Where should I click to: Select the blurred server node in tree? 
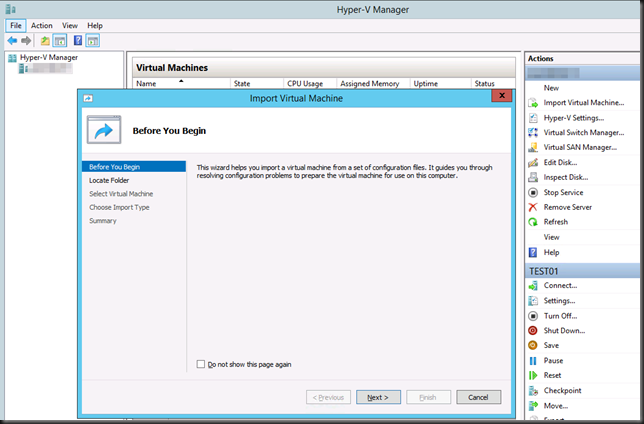[x=45, y=68]
